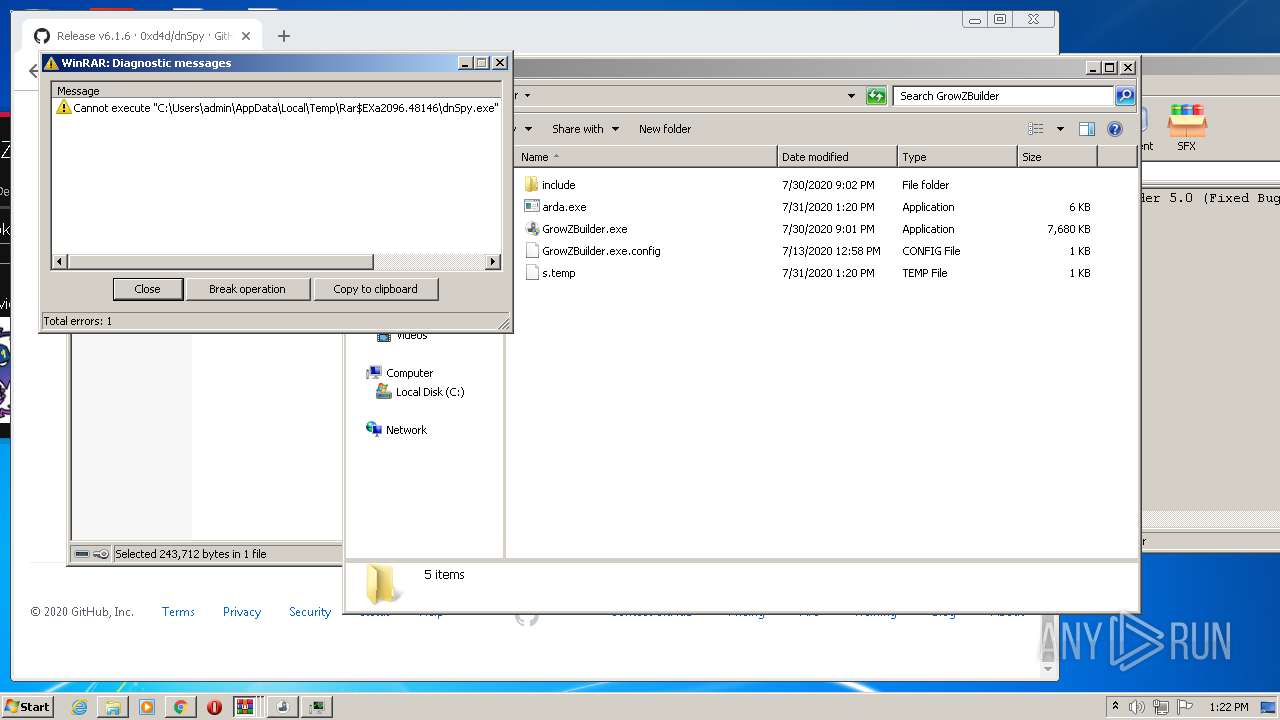The height and width of the screenshot is (720, 1280).
Task: Click the Message column header in the dialog
Action: 277,91
